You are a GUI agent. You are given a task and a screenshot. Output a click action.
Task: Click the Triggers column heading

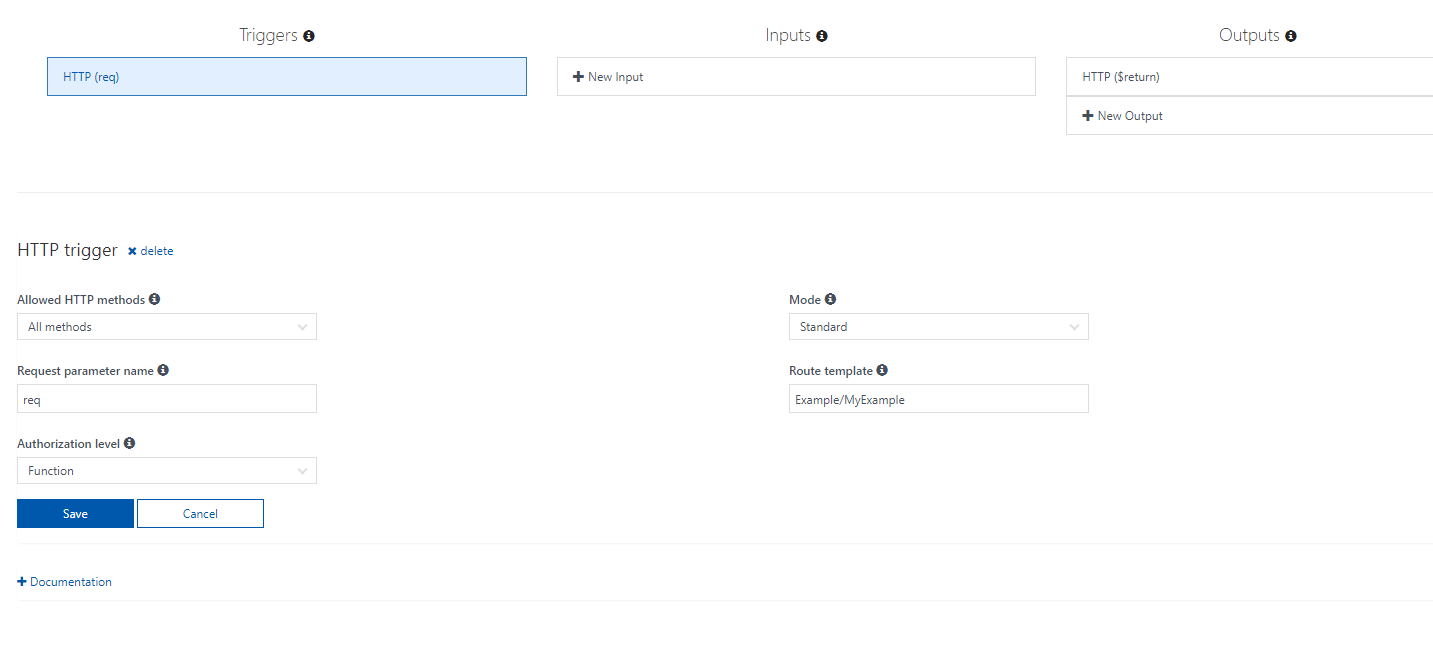tap(268, 36)
